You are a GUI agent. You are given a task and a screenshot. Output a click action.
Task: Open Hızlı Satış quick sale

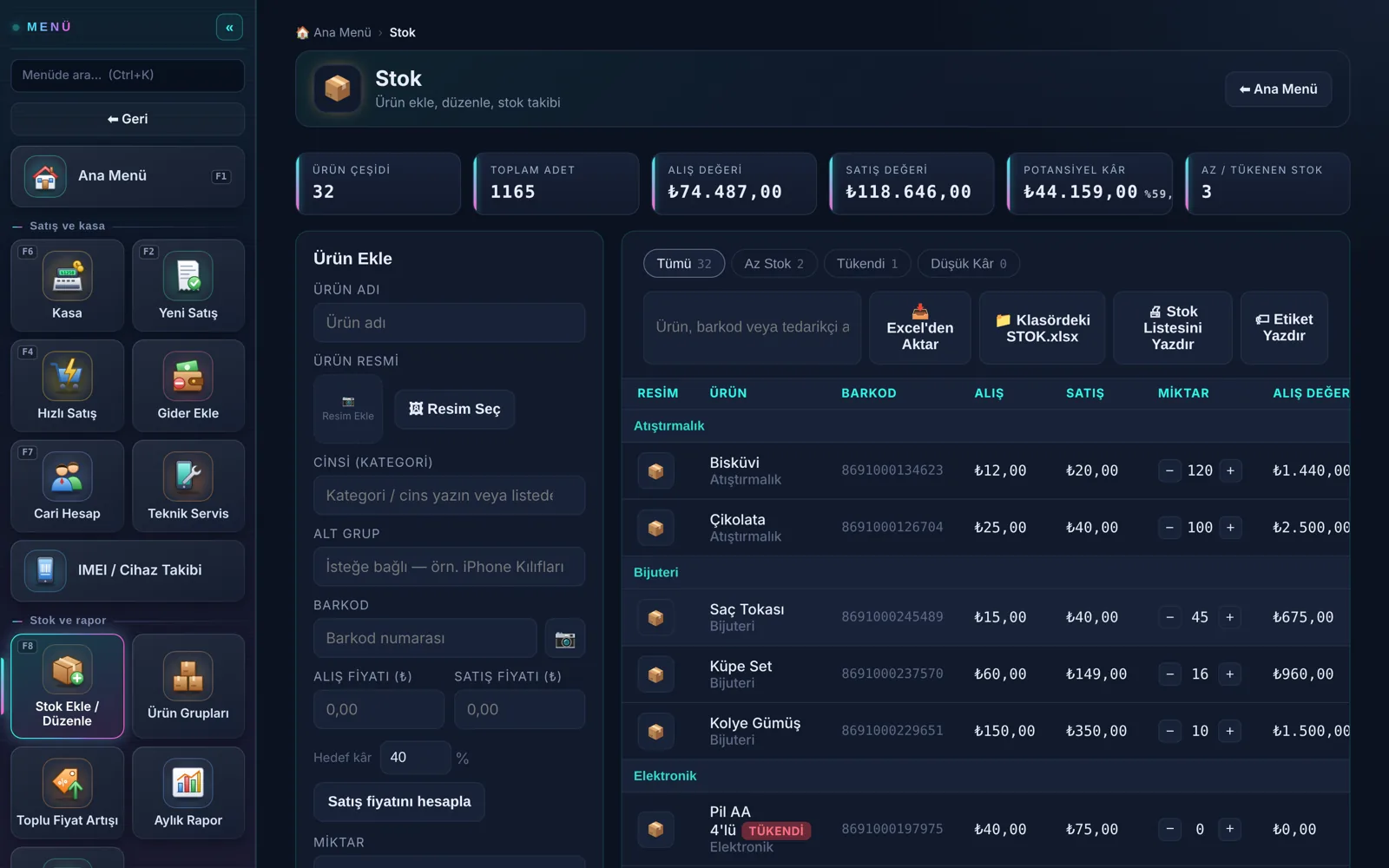(67, 385)
